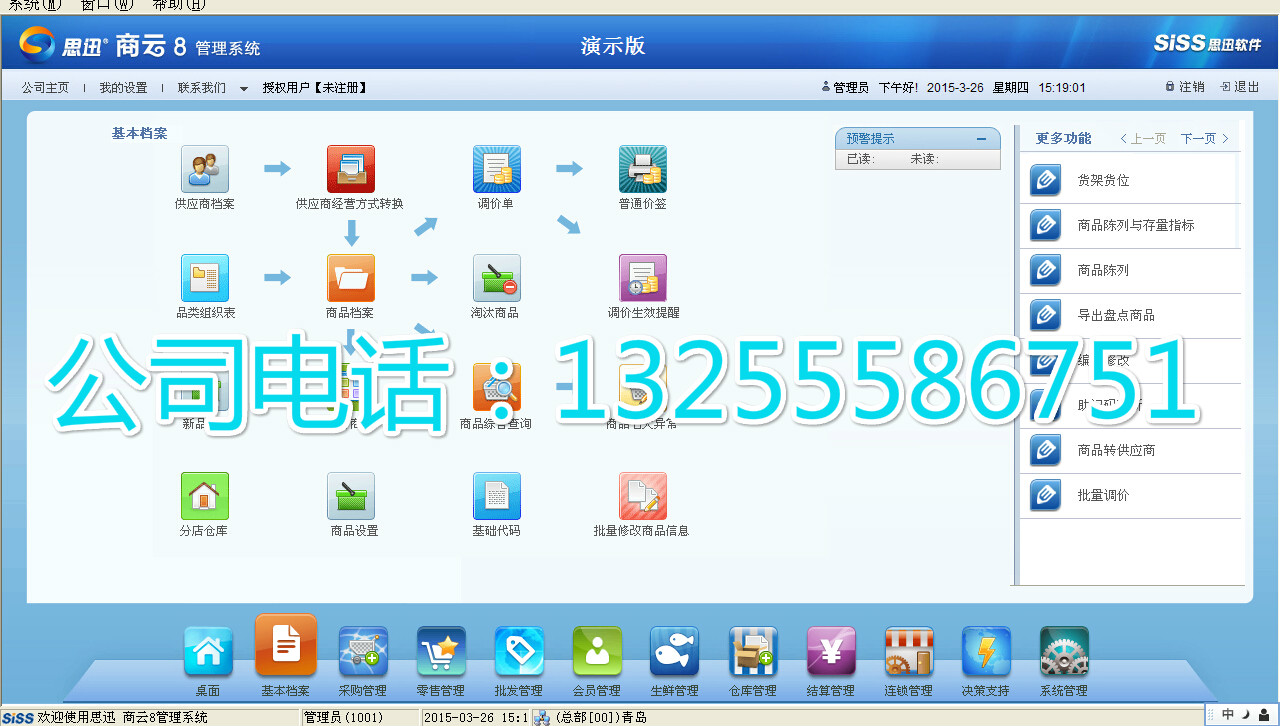Go to 桌面 desktop in bottom dock
Image resolution: width=1280 pixels, height=726 pixels.
pyautogui.click(x=208, y=652)
